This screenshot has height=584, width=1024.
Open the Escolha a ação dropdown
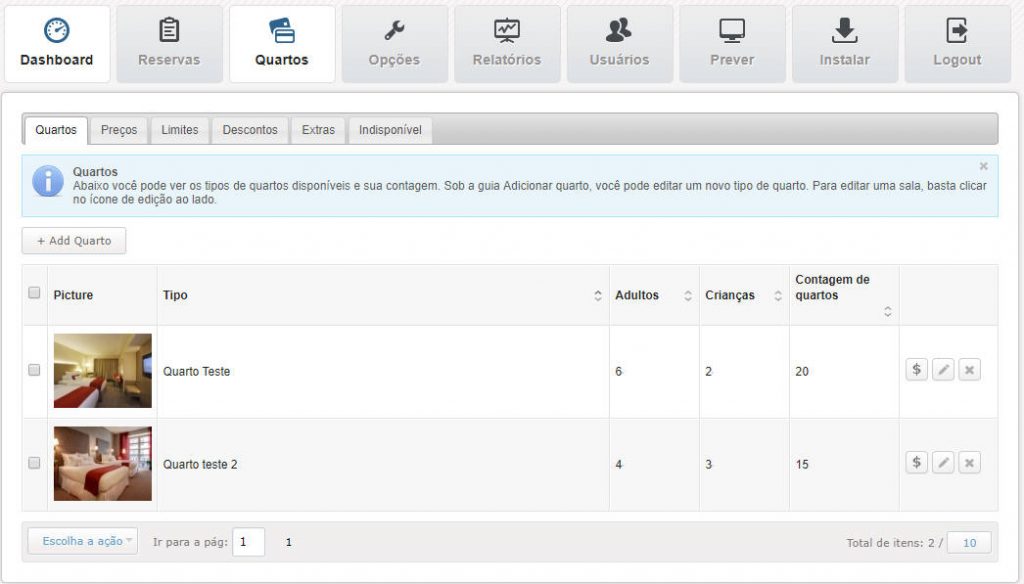pos(82,541)
